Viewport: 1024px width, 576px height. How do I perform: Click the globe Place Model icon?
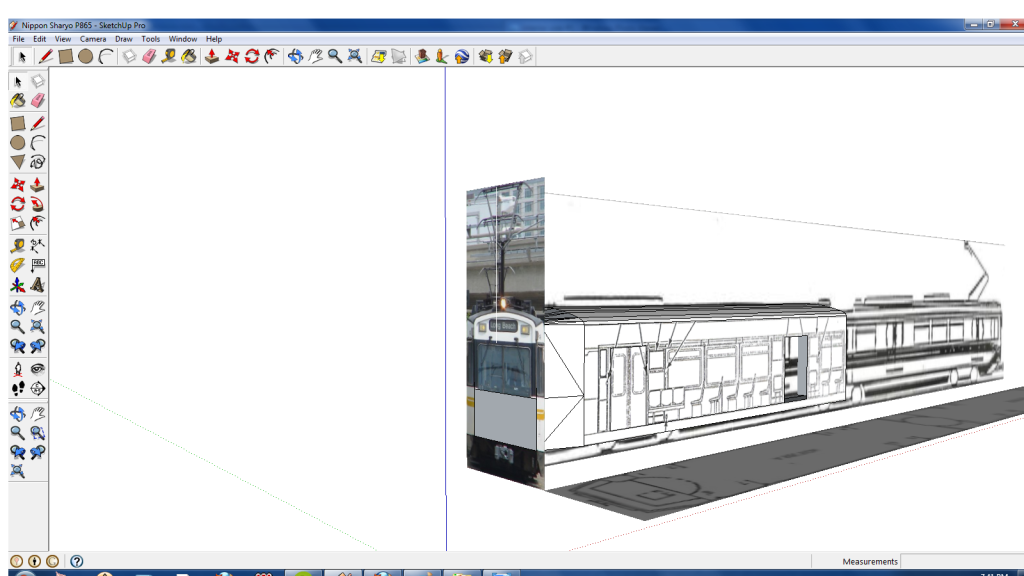(462, 57)
